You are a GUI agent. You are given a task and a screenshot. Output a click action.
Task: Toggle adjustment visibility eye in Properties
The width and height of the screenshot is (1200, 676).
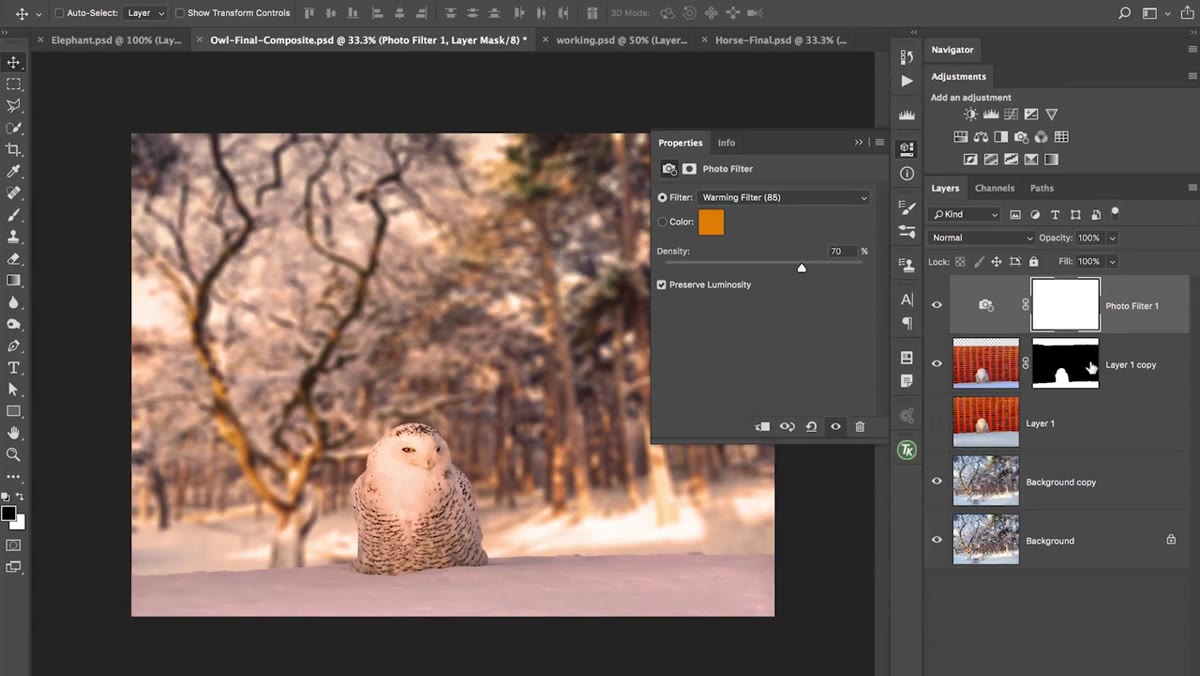tap(836, 427)
